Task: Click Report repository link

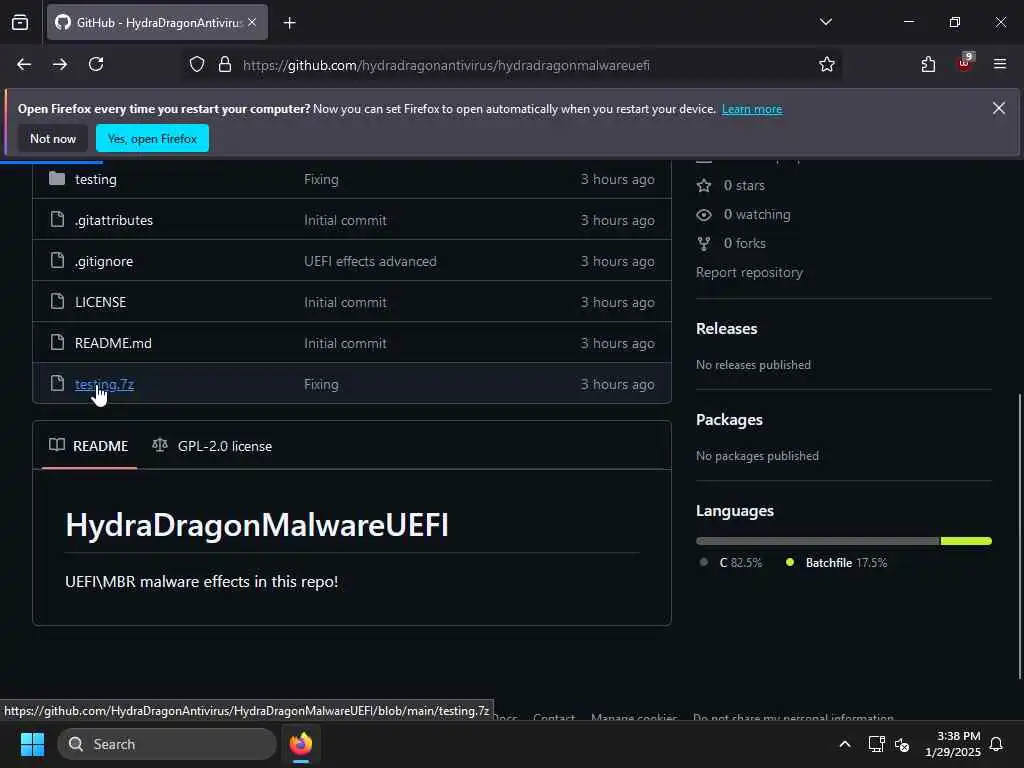Action: (749, 272)
